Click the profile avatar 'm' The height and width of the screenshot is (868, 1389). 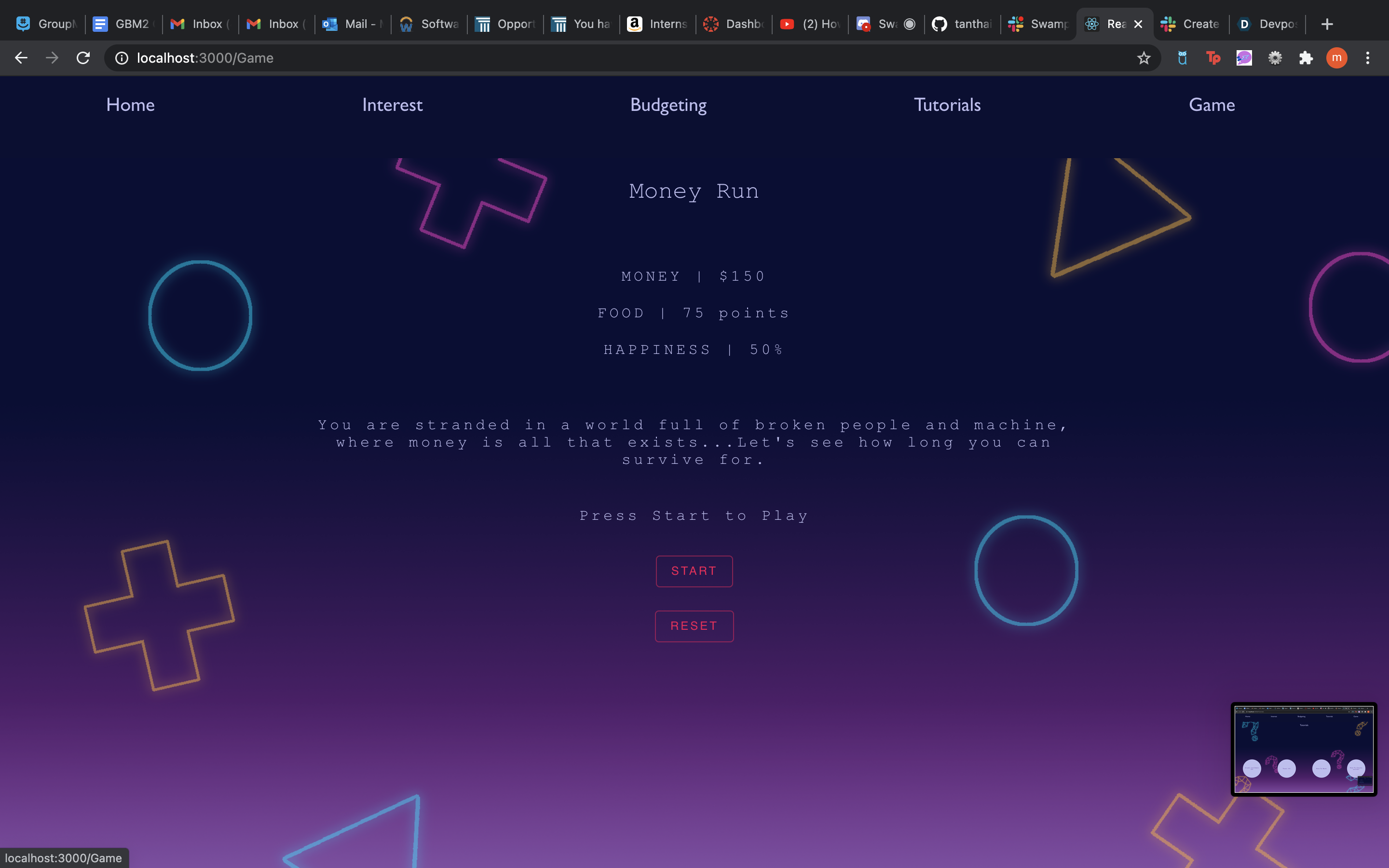coord(1336,58)
